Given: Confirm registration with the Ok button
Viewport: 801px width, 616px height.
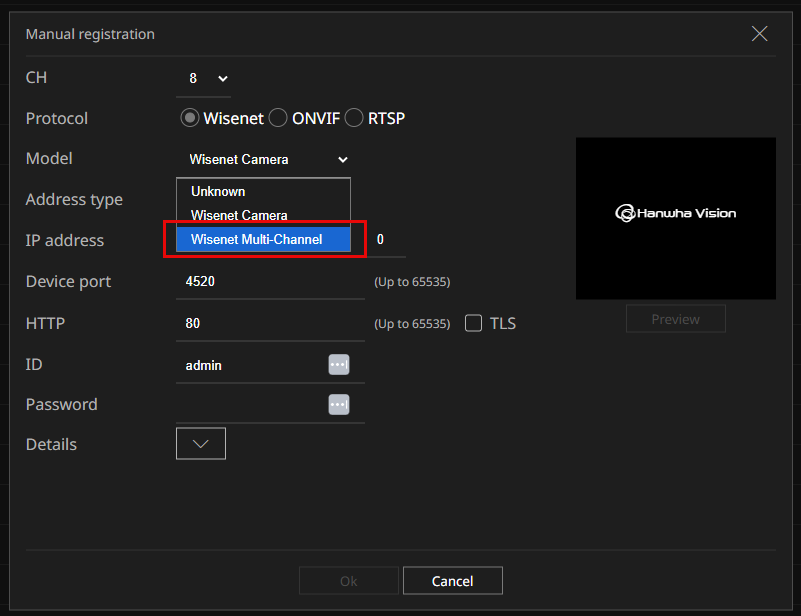Looking at the screenshot, I should 348,581.
